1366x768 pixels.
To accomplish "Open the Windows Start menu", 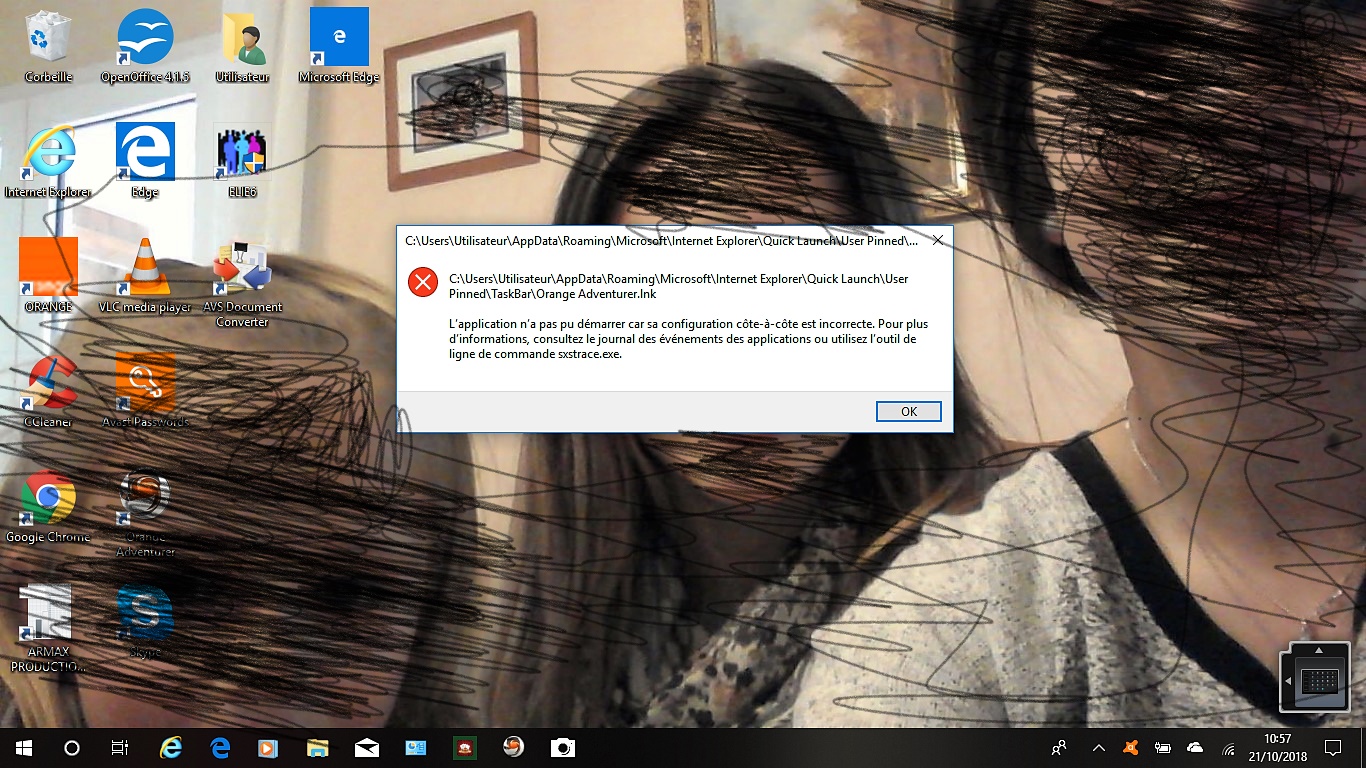I will [24, 748].
